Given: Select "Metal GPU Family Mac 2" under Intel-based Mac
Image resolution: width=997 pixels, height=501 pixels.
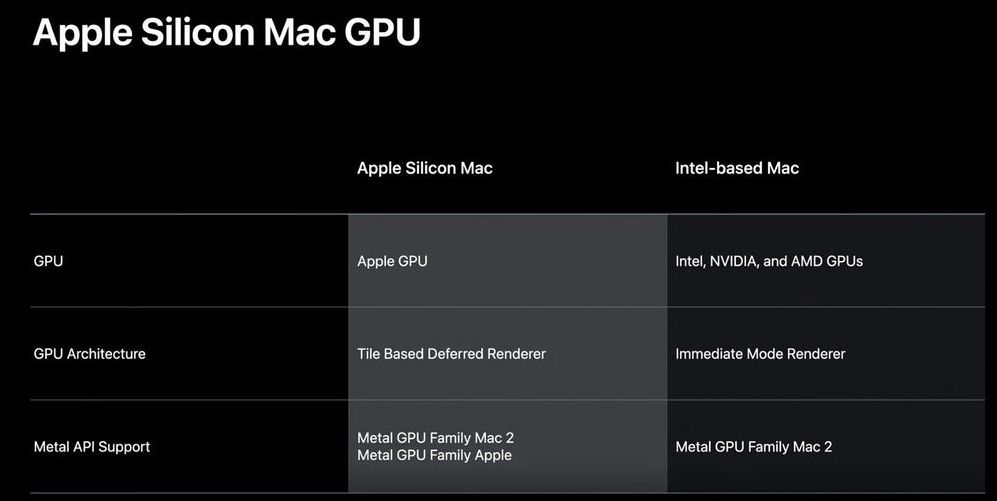Looking at the screenshot, I should point(754,447).
